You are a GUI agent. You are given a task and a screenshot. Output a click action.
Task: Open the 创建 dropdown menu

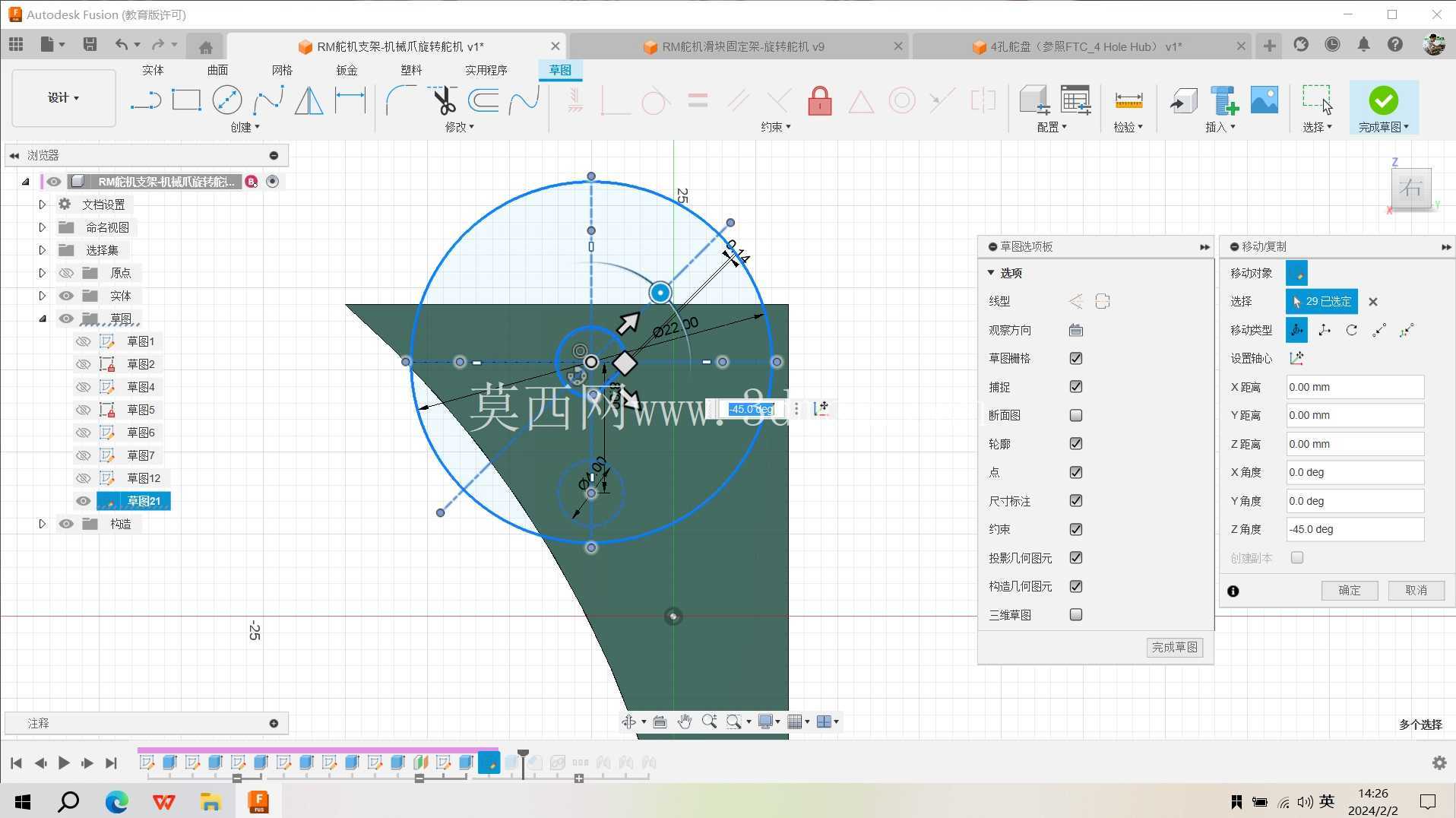point(245,127)
